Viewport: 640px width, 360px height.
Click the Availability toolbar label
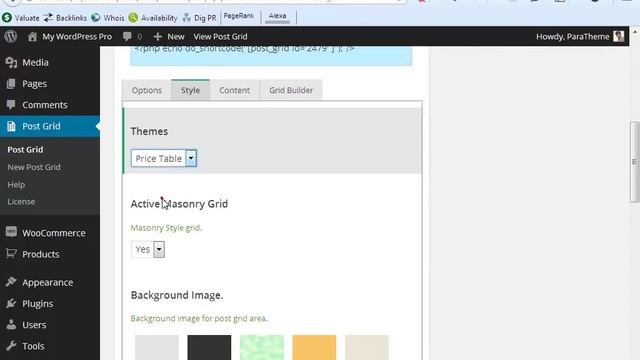(x=159, y=18)
